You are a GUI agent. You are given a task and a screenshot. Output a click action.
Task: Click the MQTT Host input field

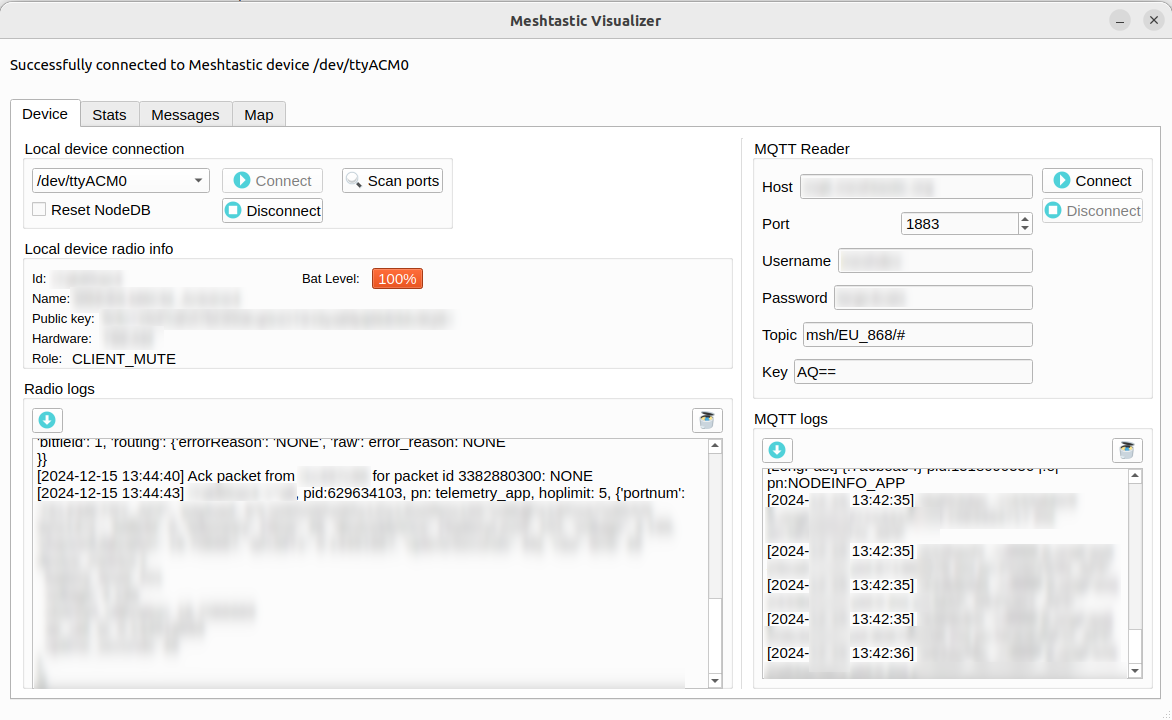tap(916, 187)
